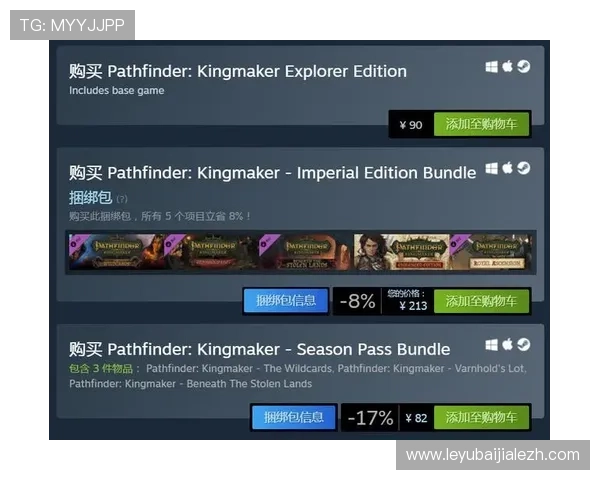Add Imperial Edition Bundle to cart
600x480 pixels.
click(x=481, y=301)
